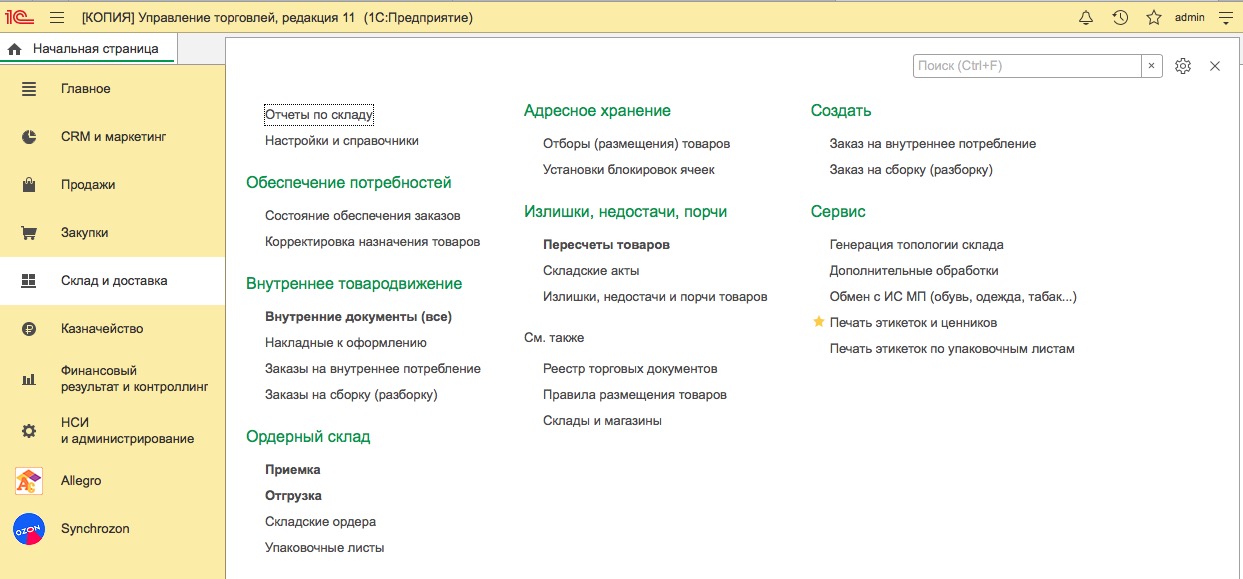Create Заказ на внутреннее потребление
Image resolution: width=1243 pixels, height=579 pixels.
pos(933,144)
